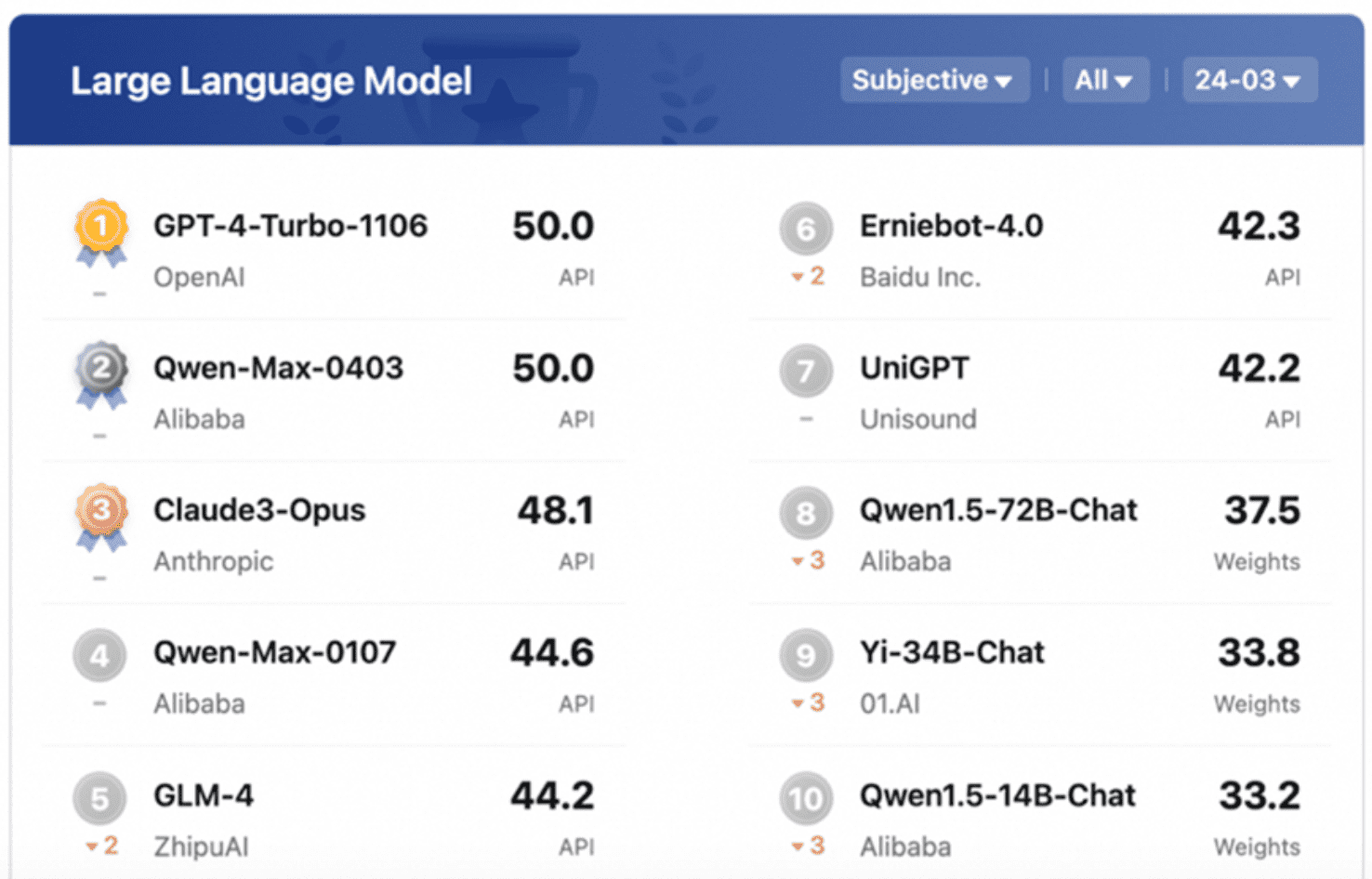Select the Qwen1.5-14B-Chat model name
1372x879 pixels.
point(997,795)
